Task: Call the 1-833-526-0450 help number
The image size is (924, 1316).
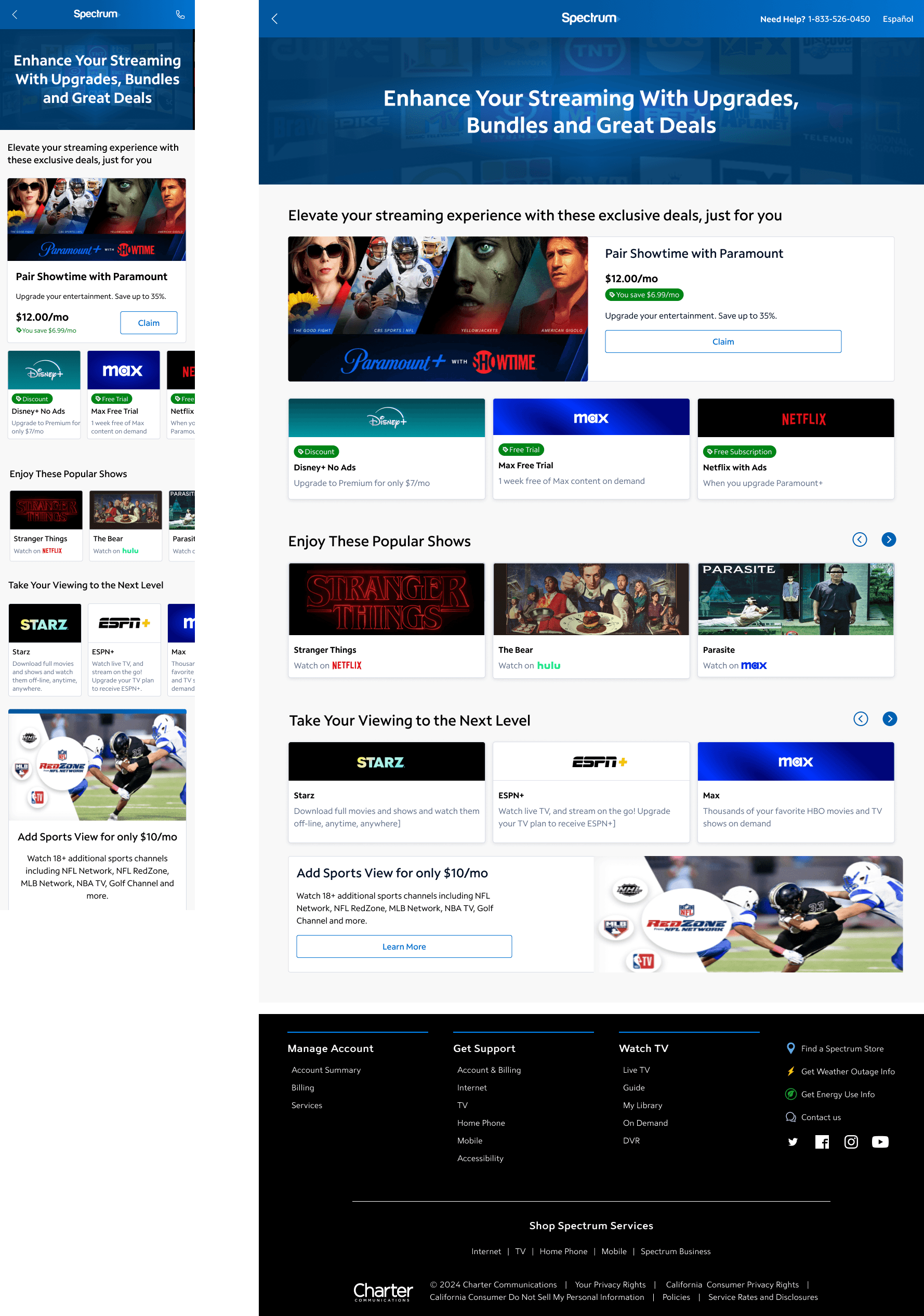Action: 839,19
